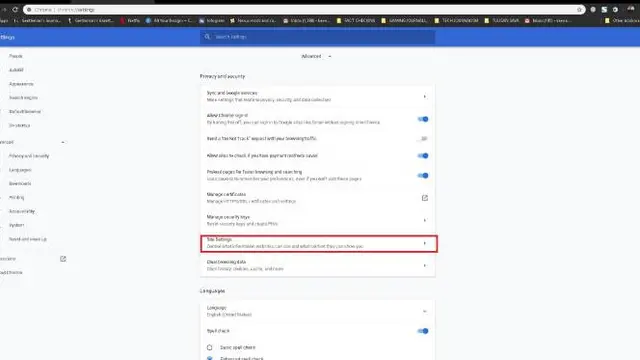640x360 pixels.
Task: Toggle the Spell check switch
Action: (423, 331)
